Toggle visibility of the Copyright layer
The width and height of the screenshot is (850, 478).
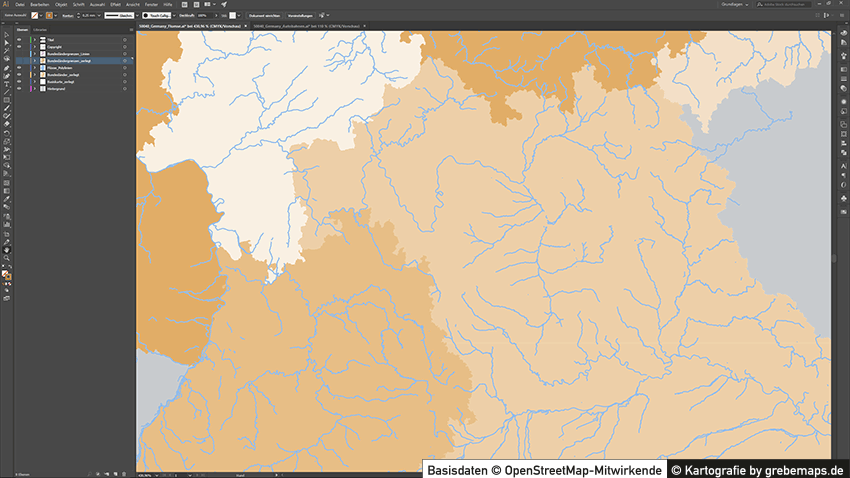coord(19,46)
